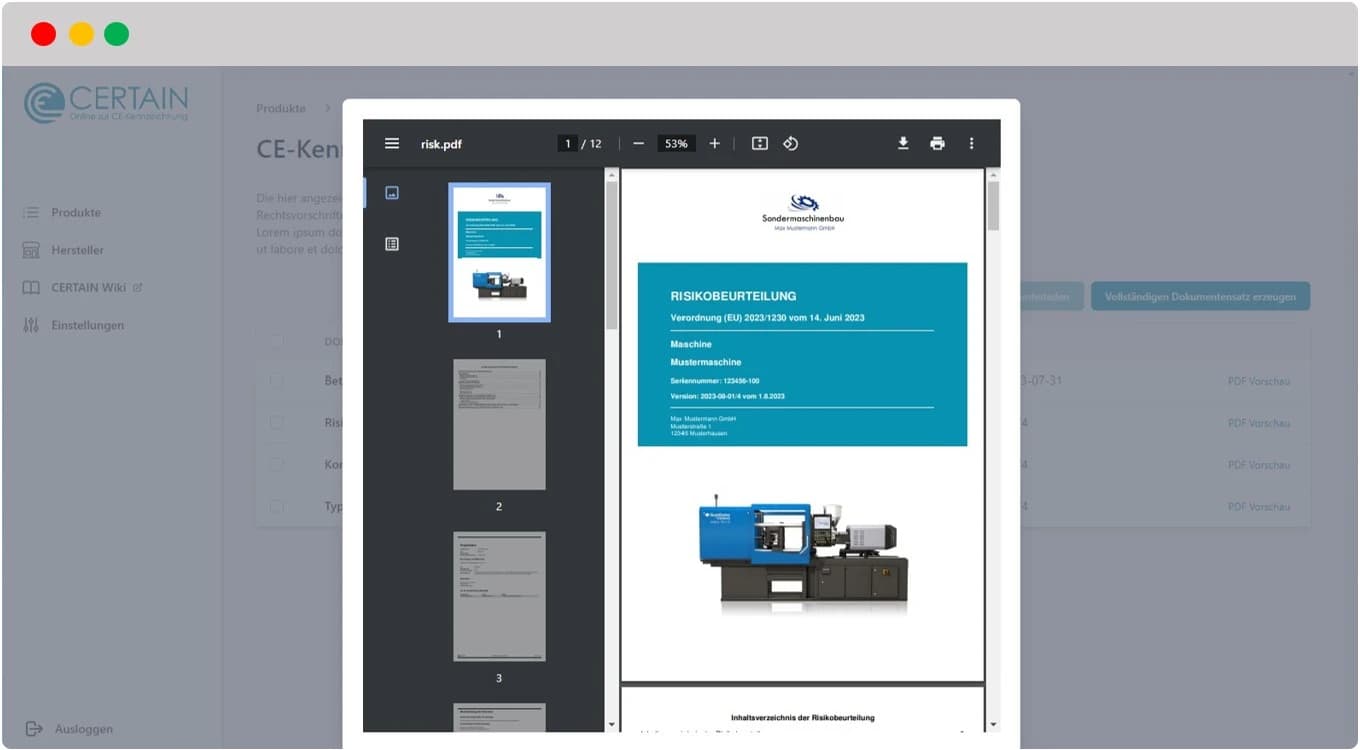Zoom out with the minus button

pyautogui.click(x=638, y=144)
